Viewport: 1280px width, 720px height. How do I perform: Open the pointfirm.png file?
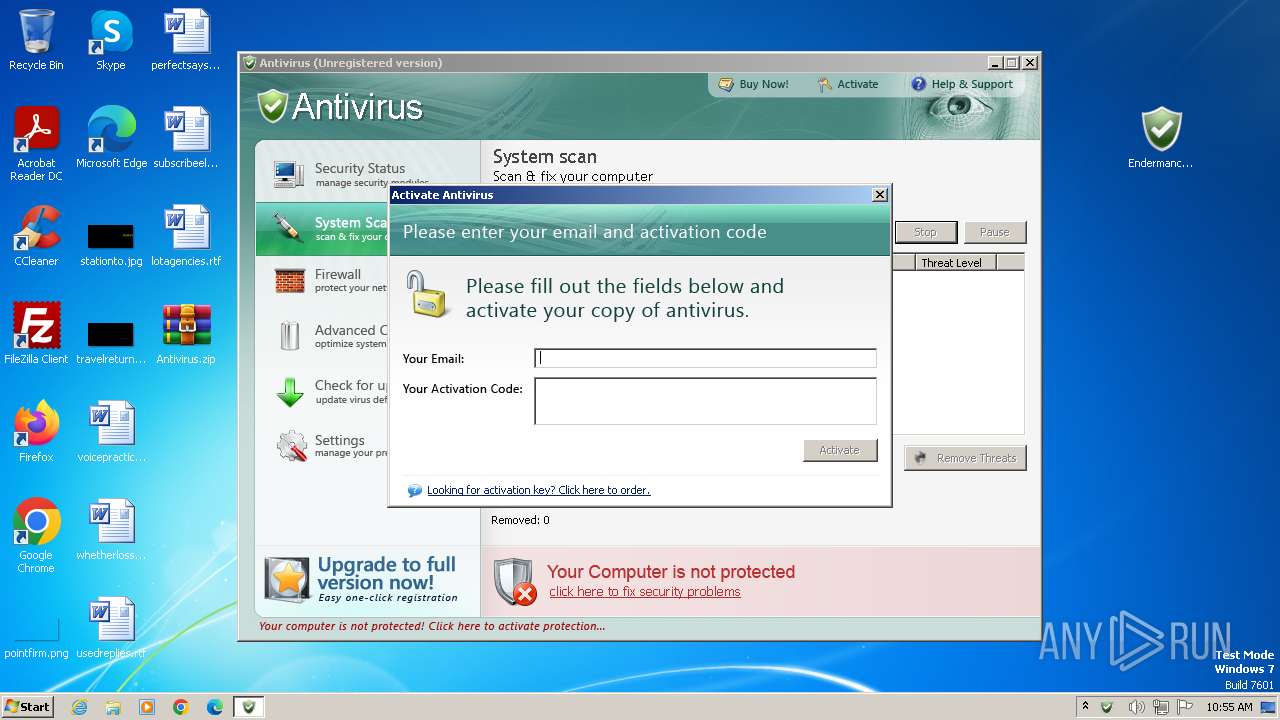pyautogui.click(x=36, y=638)
